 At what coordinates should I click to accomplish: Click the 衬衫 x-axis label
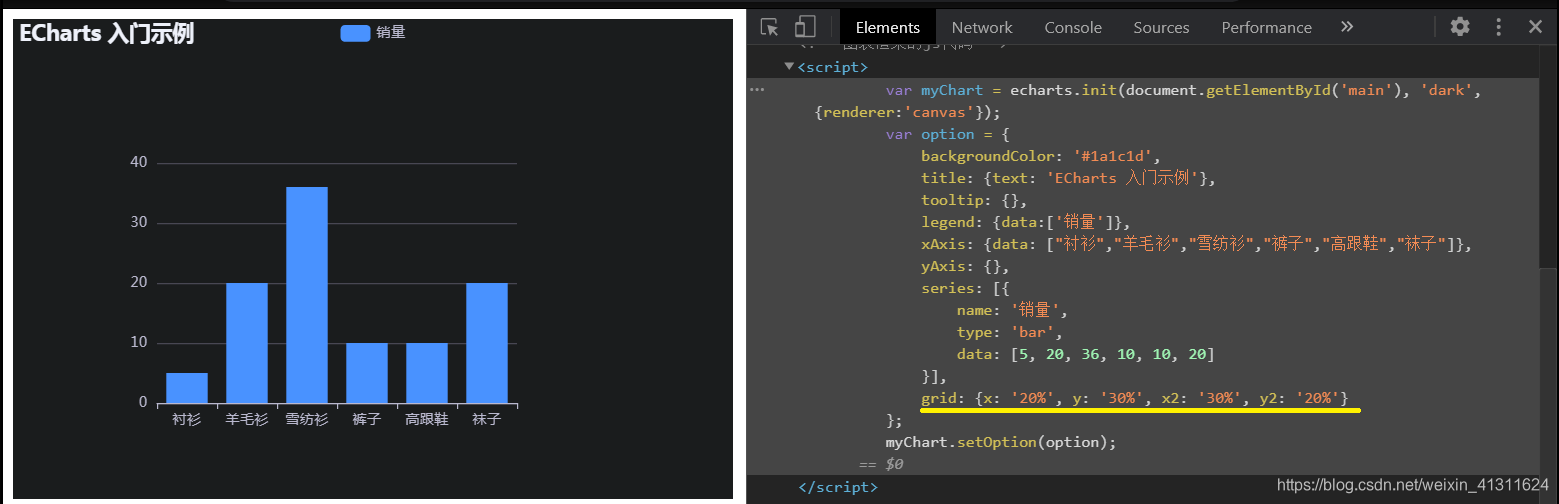pos(187,420)
